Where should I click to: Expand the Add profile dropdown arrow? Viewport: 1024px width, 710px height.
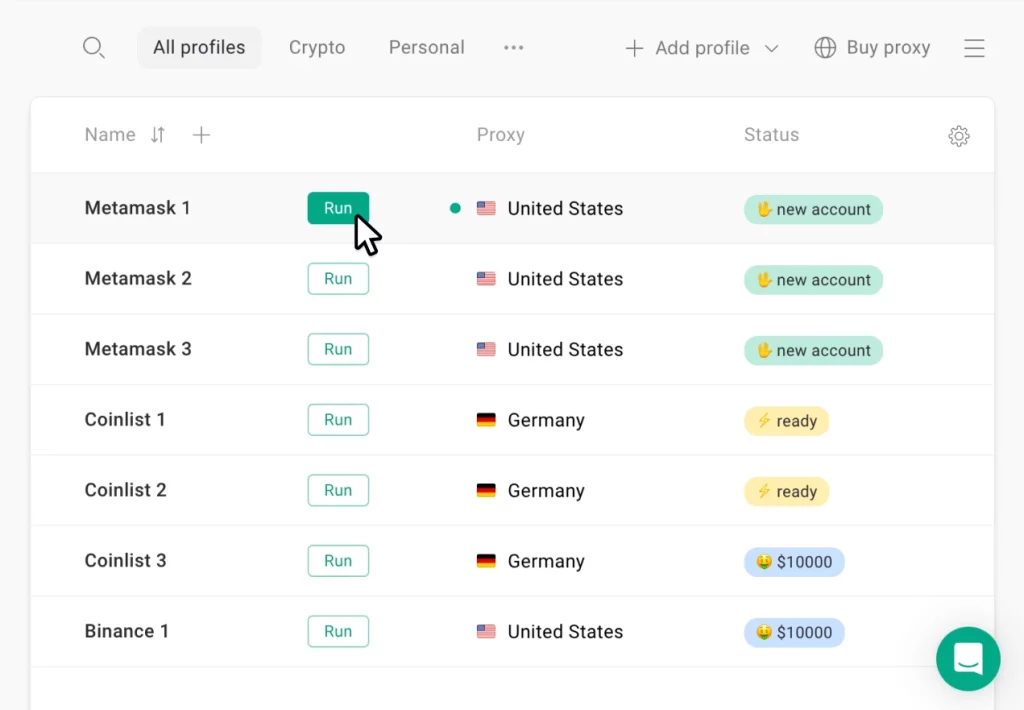coord(771,48)
